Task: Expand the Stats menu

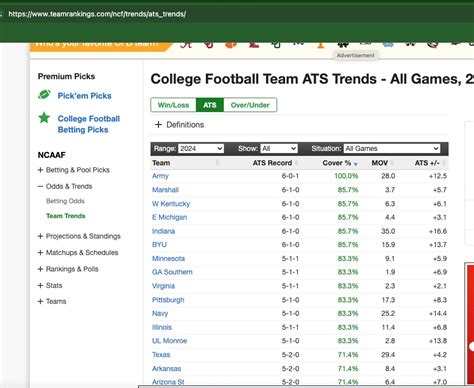Action: (50, 285)
